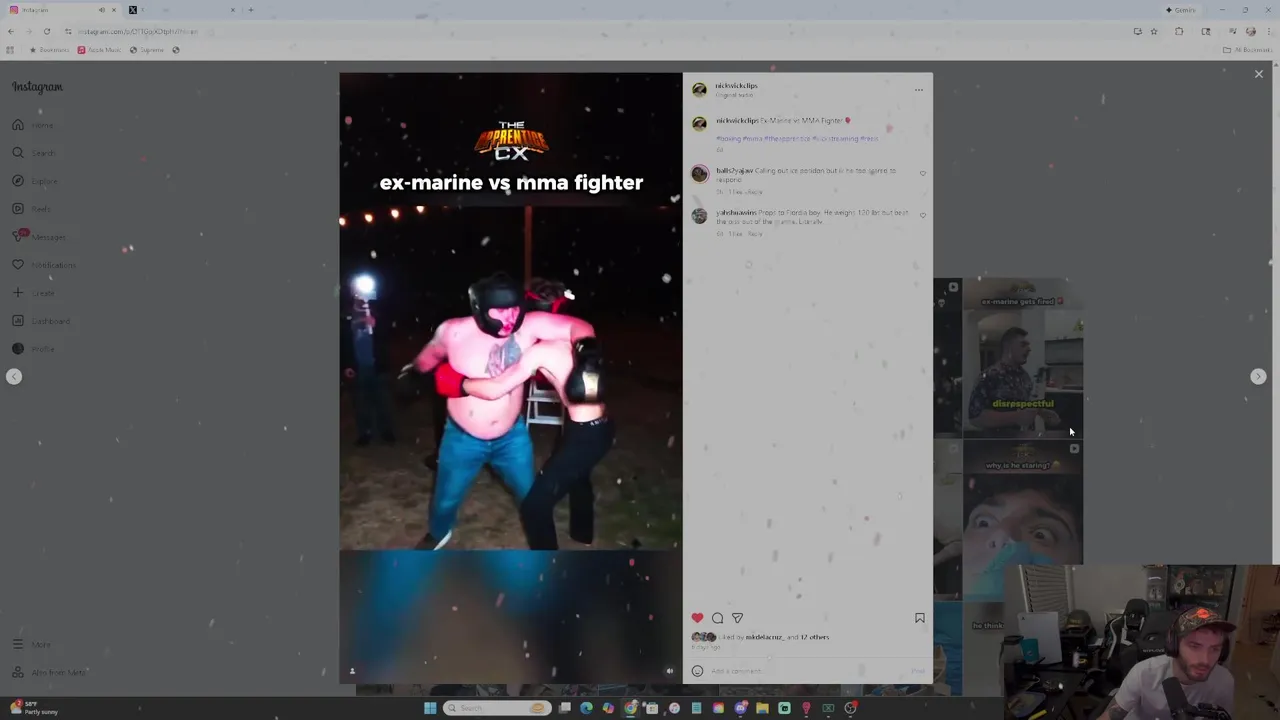Open Messages in the Instagram sidebar
The image size is (1280, 720).
point(39,237)
